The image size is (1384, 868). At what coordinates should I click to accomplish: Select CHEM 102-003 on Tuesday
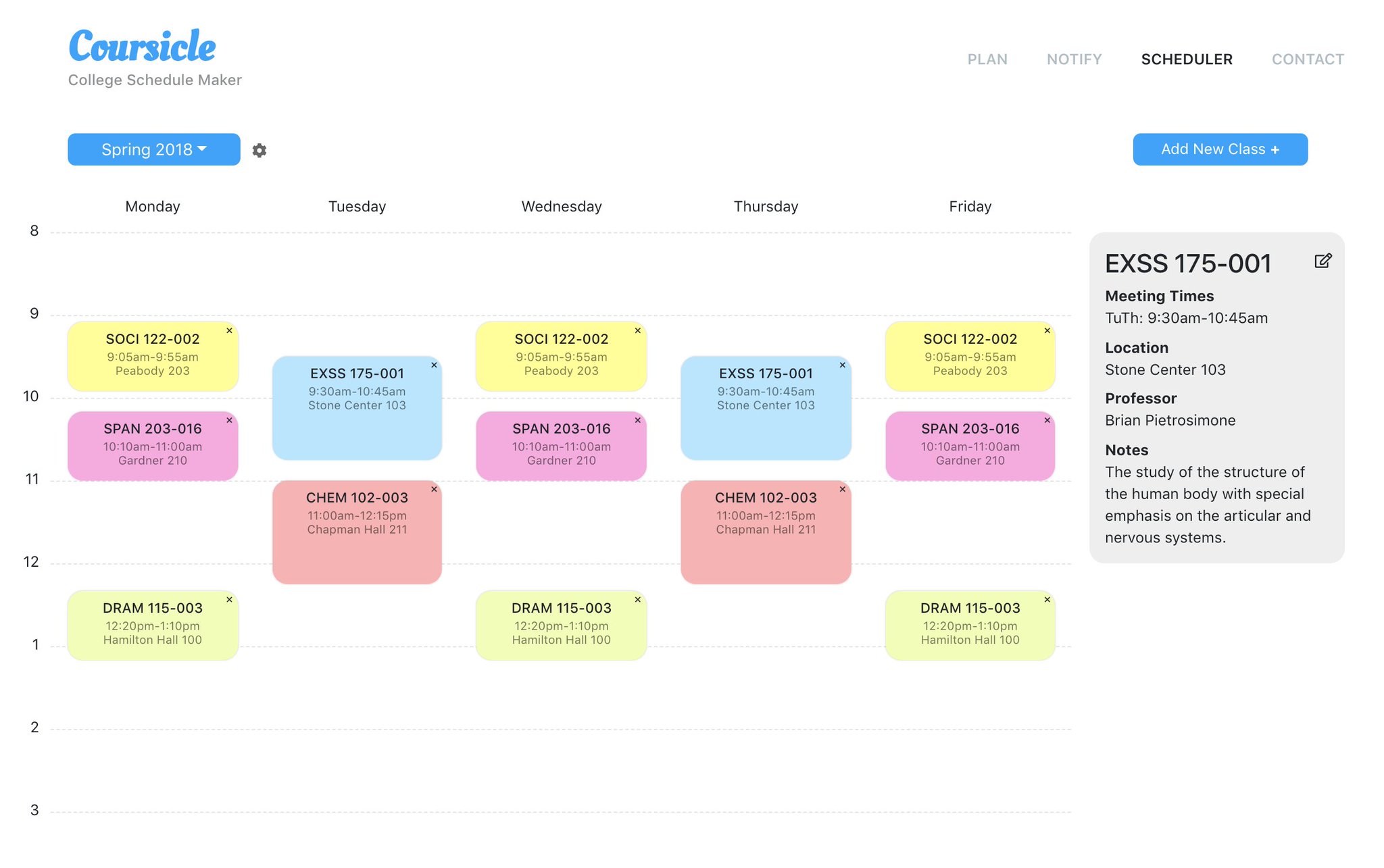[x=357, y=530]
